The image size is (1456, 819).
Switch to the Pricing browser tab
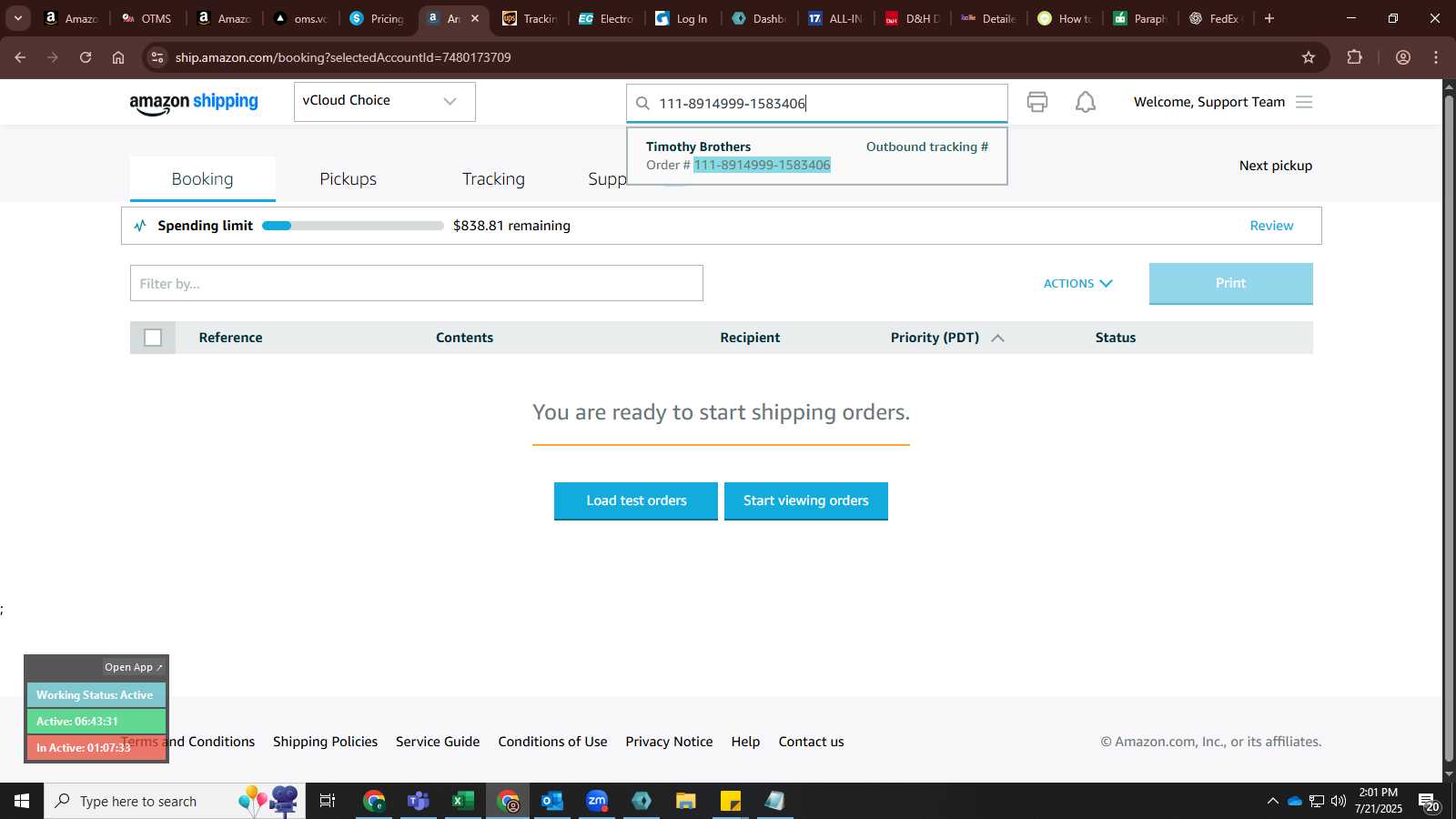378,18
